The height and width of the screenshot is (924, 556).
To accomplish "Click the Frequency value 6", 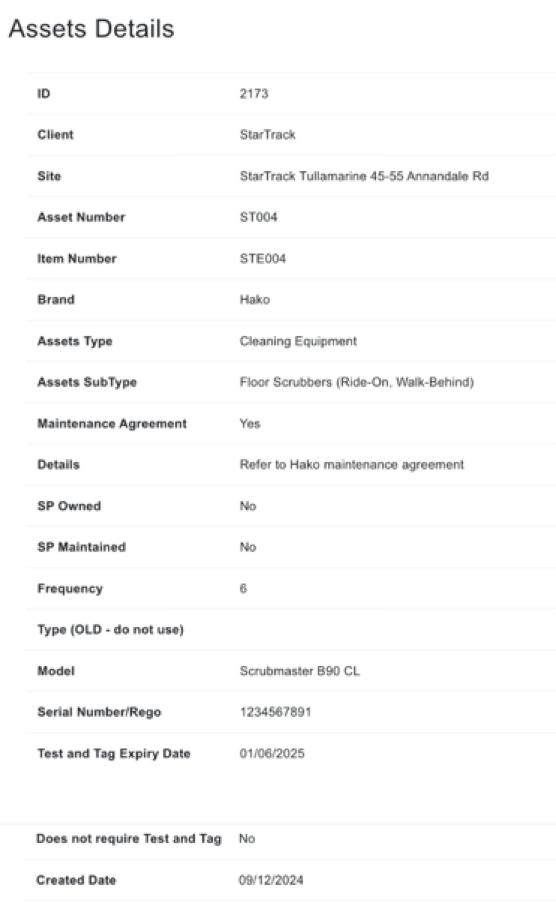I will 243,589.
